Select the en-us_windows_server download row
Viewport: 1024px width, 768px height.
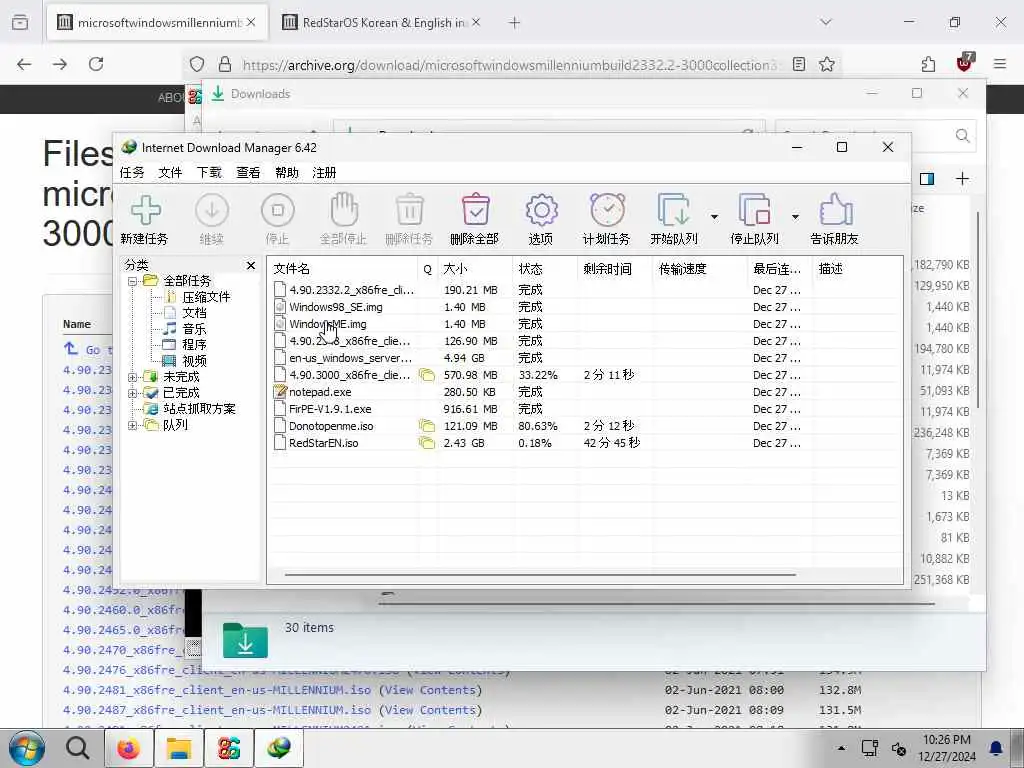tap(585, 358)
